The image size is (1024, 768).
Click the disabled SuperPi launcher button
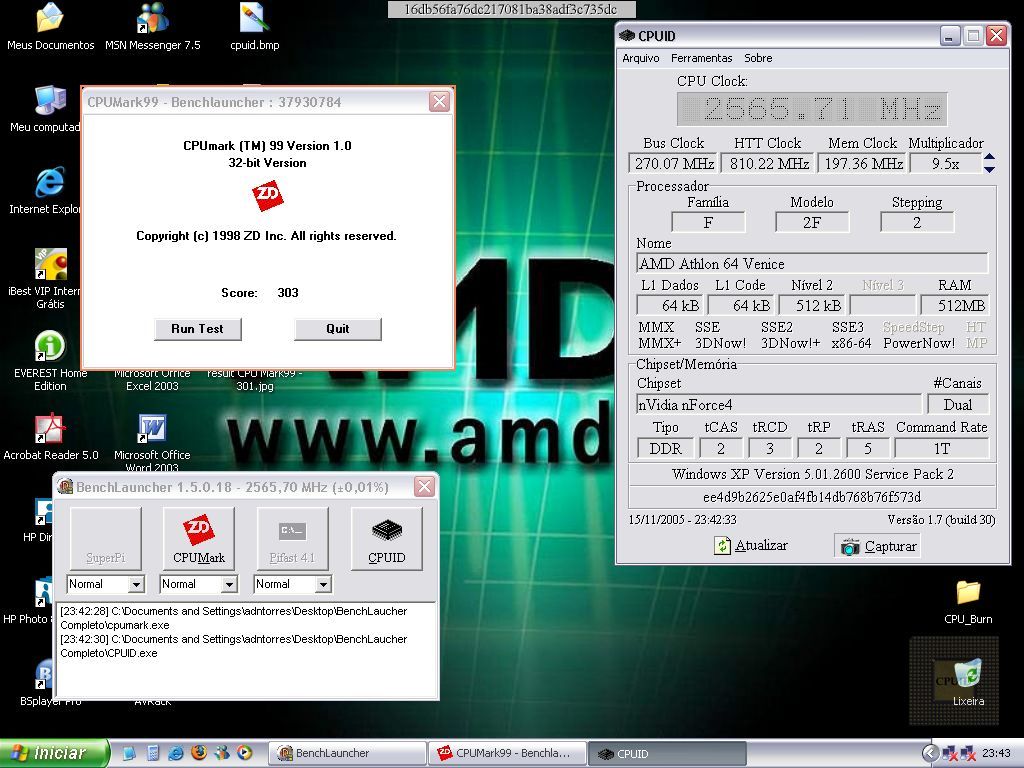point(105,539)
